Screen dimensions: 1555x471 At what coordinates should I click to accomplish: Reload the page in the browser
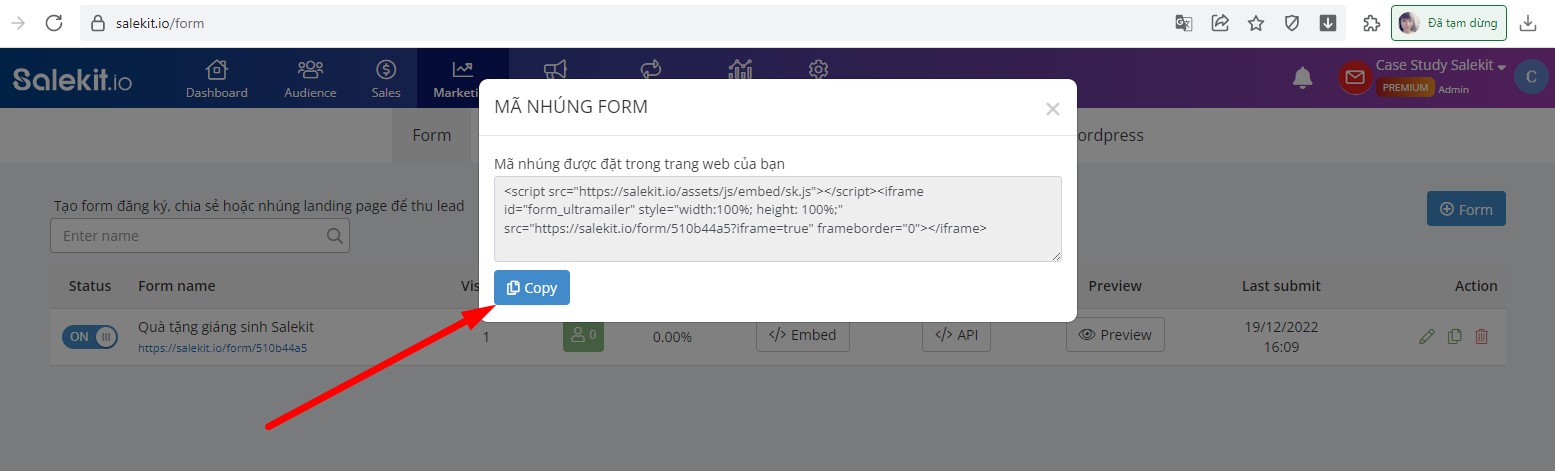(x=54, y=23)
